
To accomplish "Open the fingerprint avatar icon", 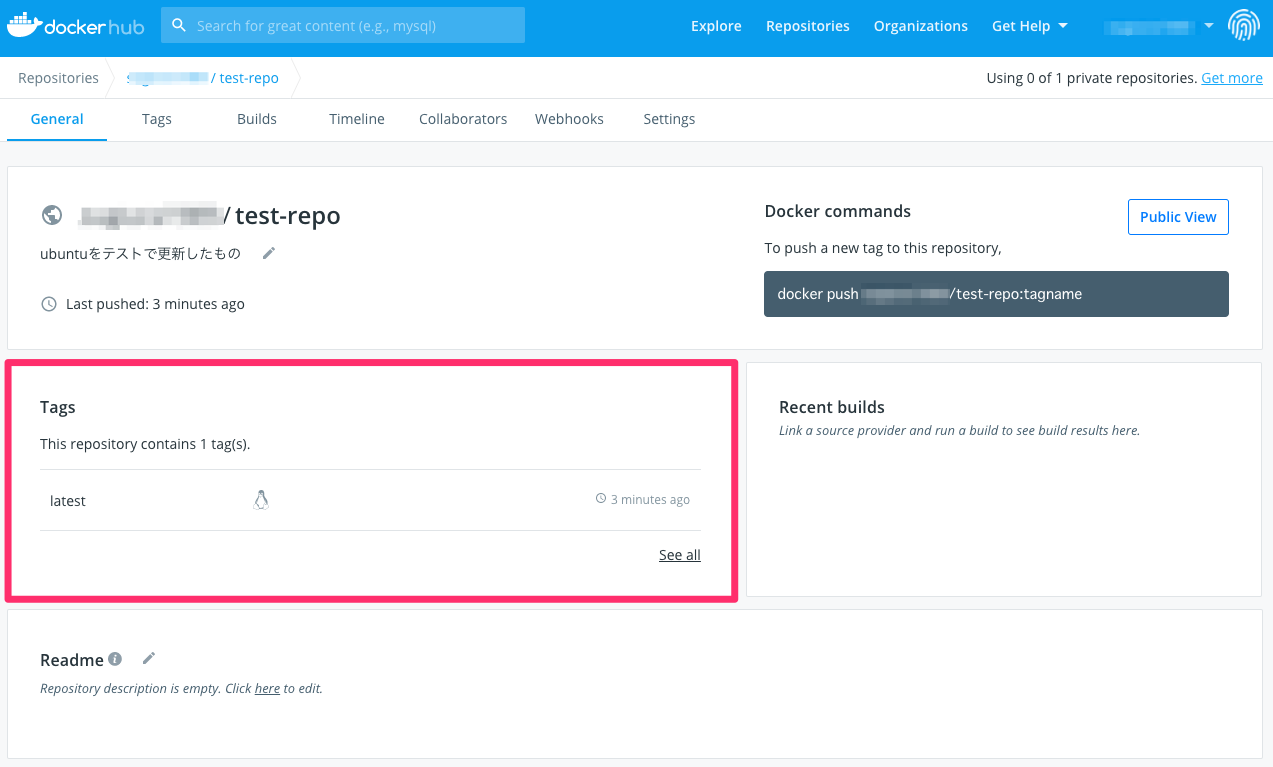I will click(1244, 26).
